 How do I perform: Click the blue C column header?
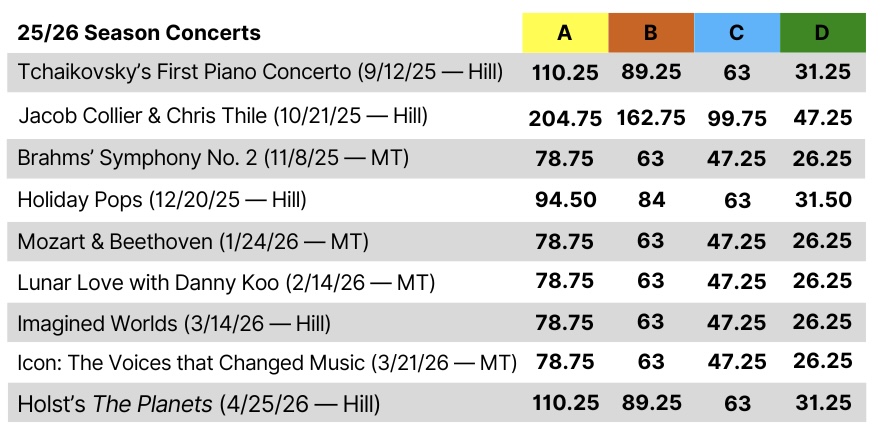[x=737, y=33]
